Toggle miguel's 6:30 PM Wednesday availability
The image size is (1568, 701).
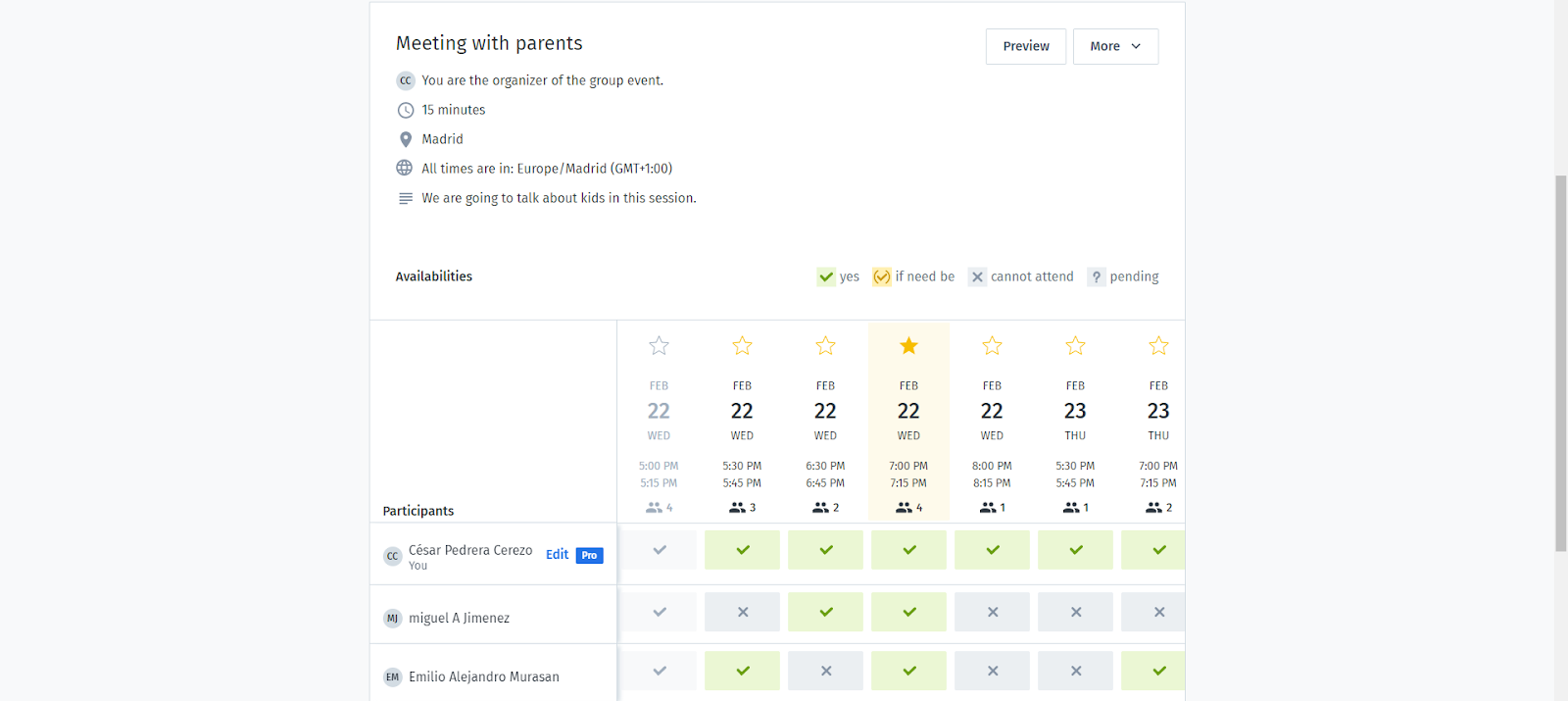(825, 612)
